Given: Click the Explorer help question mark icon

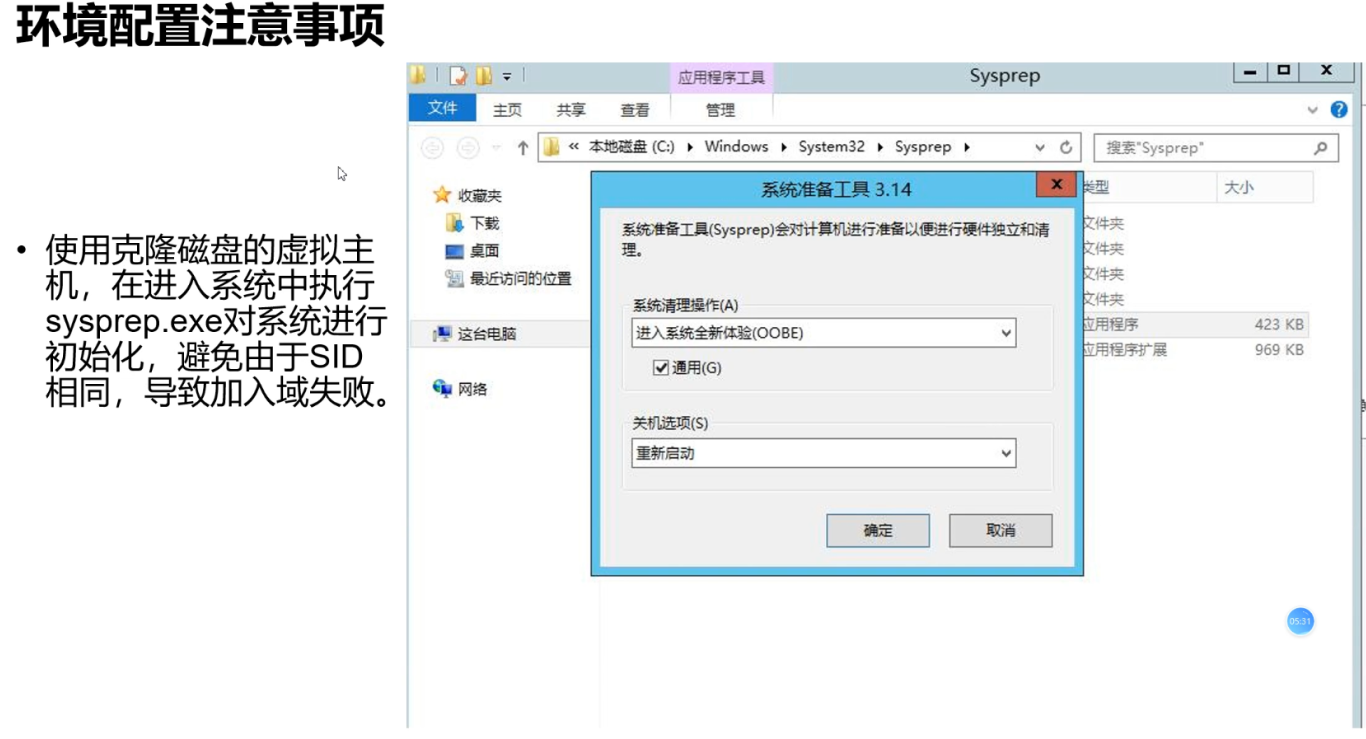Looking at the screenshot, I should pyautogui.click(x=1339, y=110).
